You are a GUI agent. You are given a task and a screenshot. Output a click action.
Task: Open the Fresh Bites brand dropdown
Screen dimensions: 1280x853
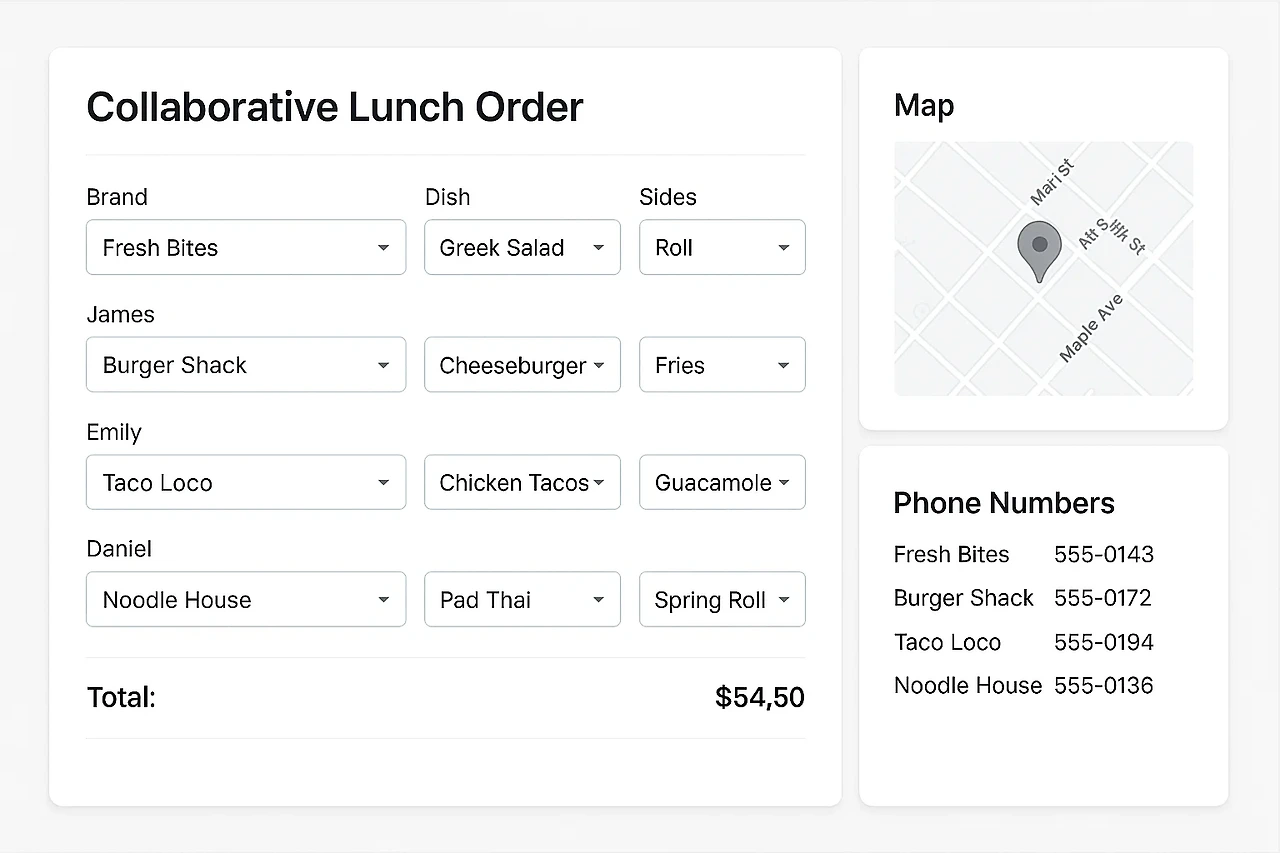(246, 248)
